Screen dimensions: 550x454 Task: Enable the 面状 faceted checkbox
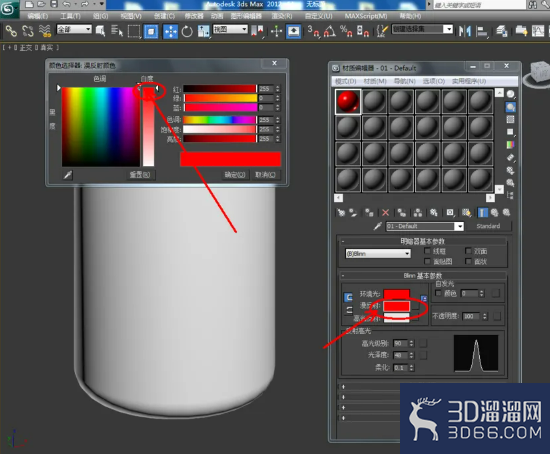(468, 261)
